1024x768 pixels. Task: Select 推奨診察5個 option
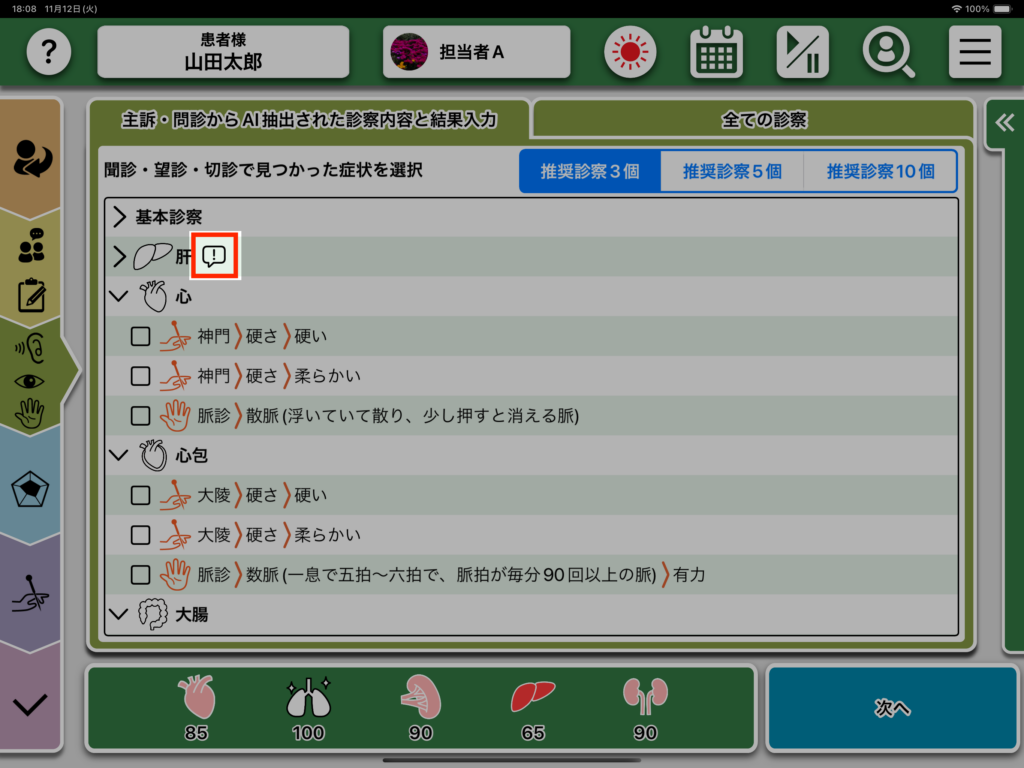tap(732, 171)
